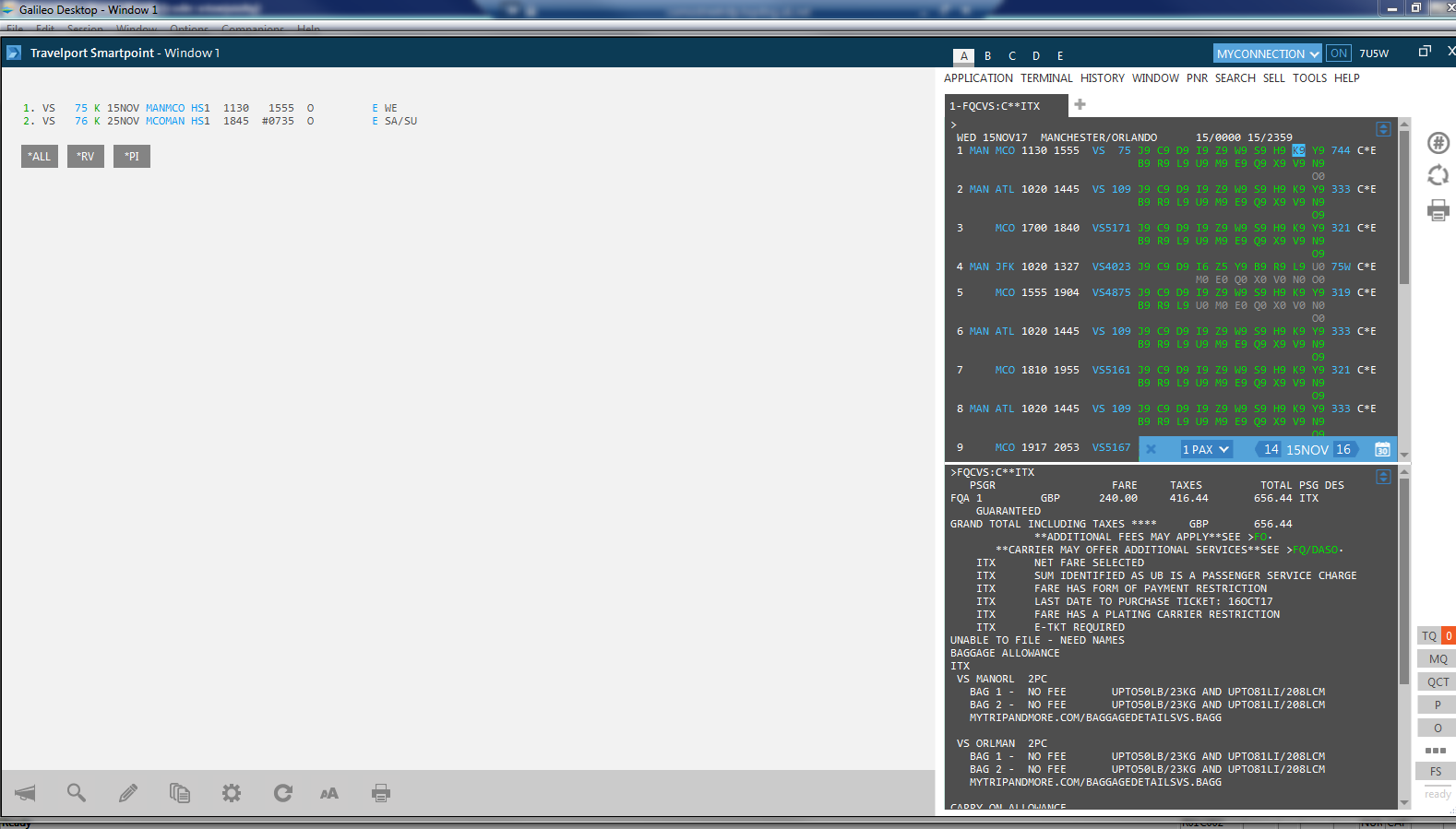This screenshot has height=829, width=1456.
Task: Click flight number 75 in itinerary segment 1
Action: pyautogui.click(x=81, y=108)
